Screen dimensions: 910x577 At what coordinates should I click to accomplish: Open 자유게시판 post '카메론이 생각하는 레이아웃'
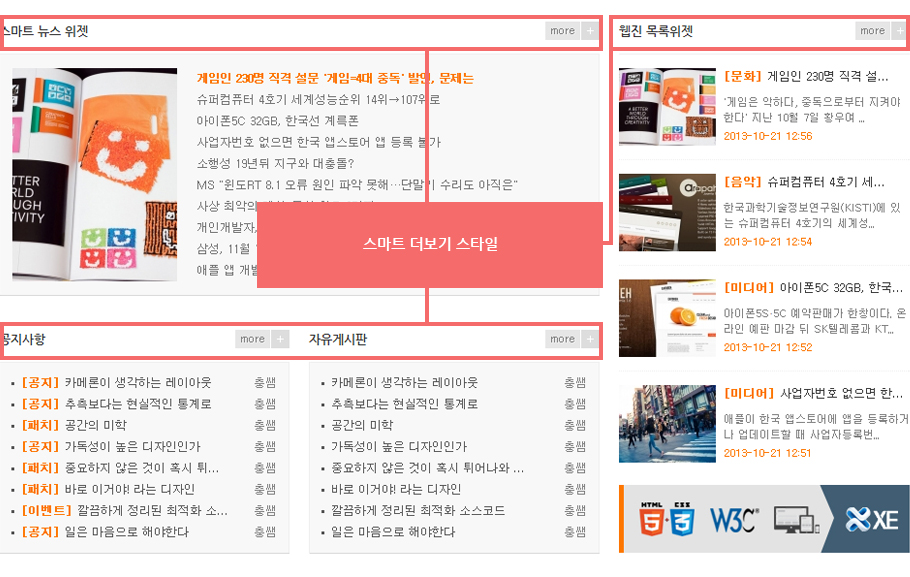tap(405, 383)
